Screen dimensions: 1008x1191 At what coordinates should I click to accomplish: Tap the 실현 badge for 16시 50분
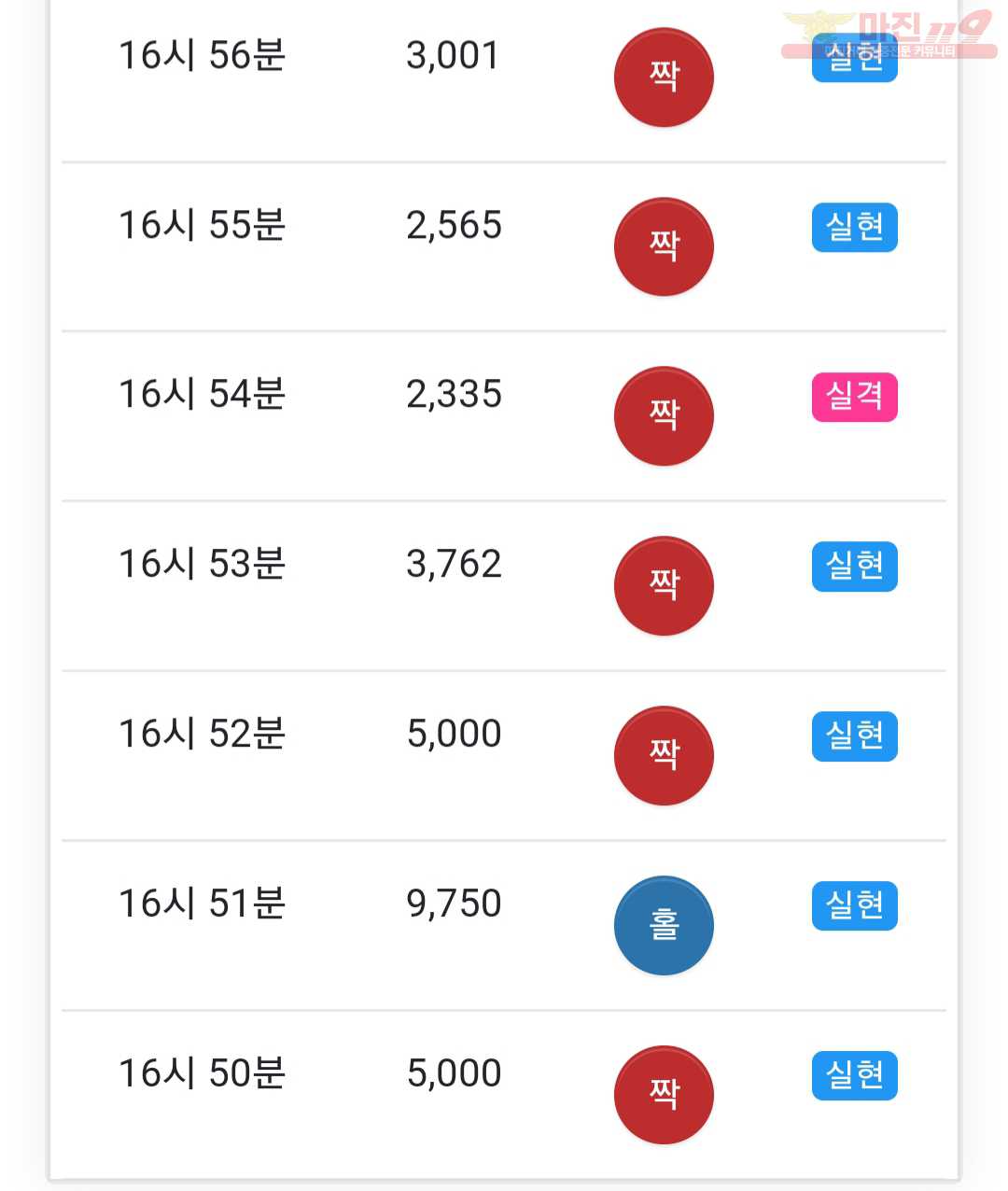tap(855, 1075)
